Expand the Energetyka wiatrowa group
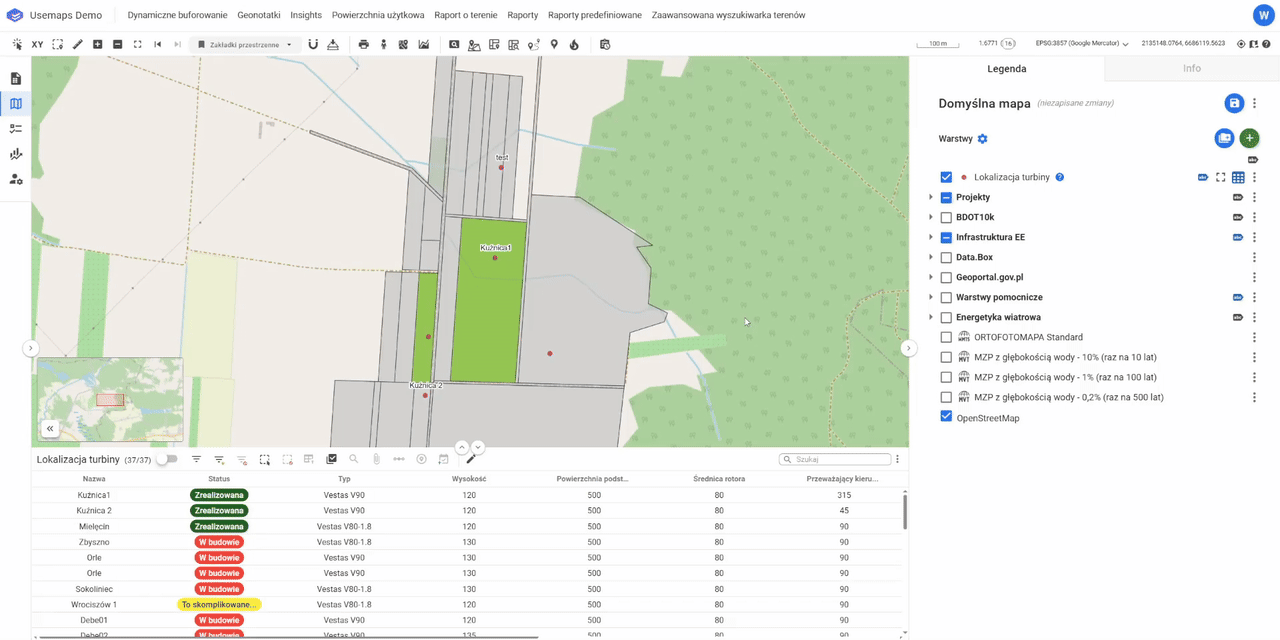The image size is (1280, 640). coord(931,317)
